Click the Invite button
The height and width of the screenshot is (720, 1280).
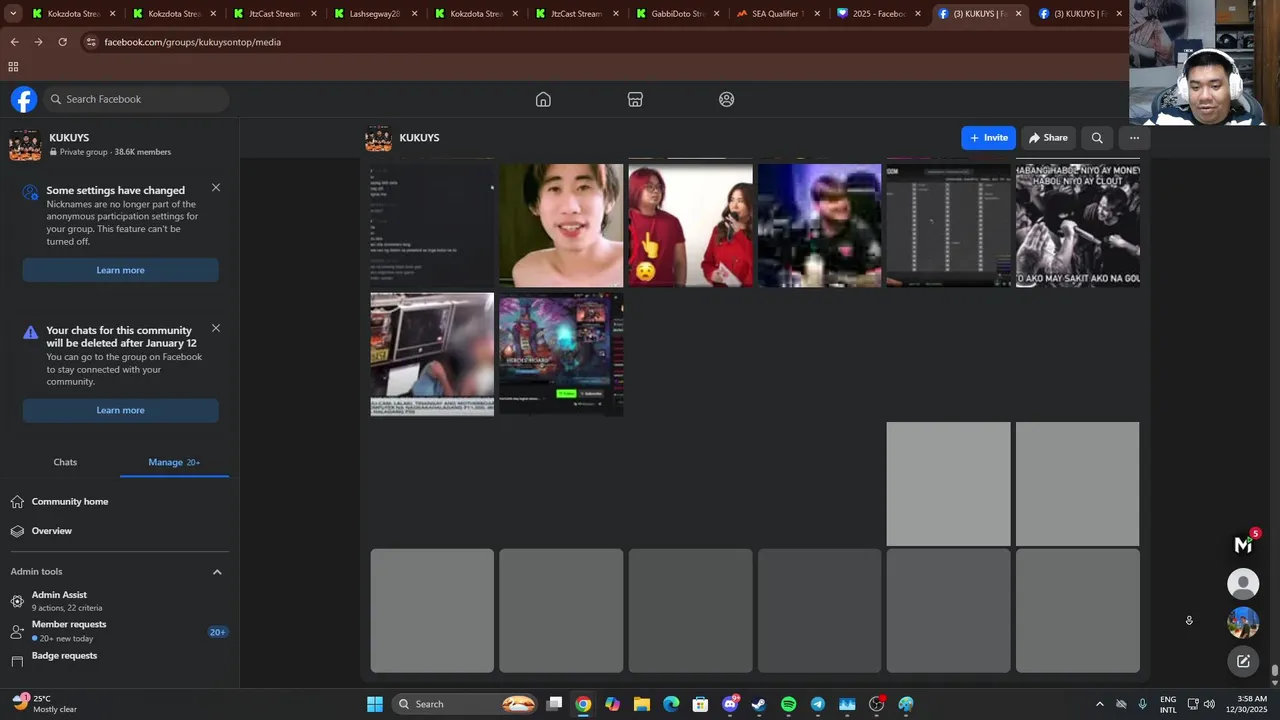[988, 138]
